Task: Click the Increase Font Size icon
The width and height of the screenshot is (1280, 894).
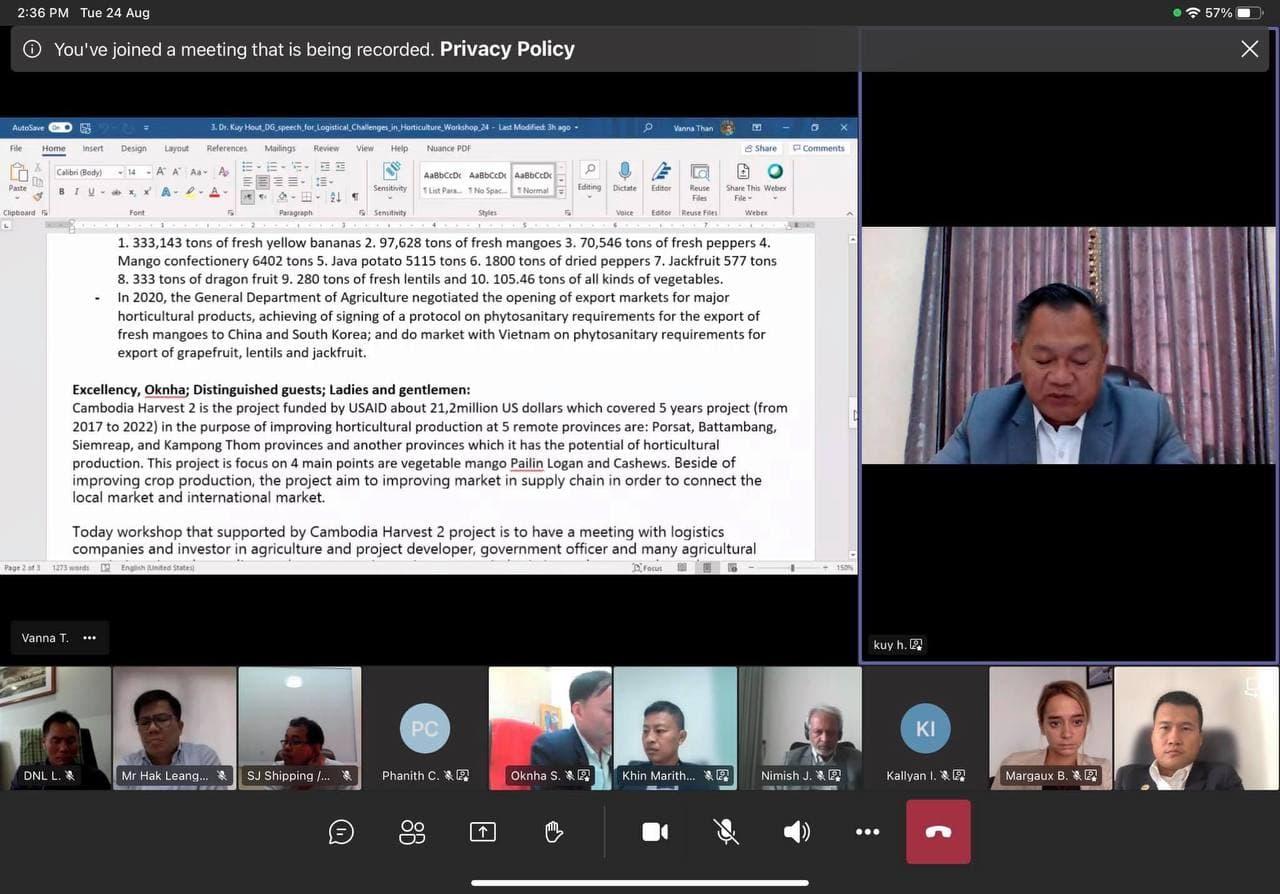Action: (x=161, y=172)
